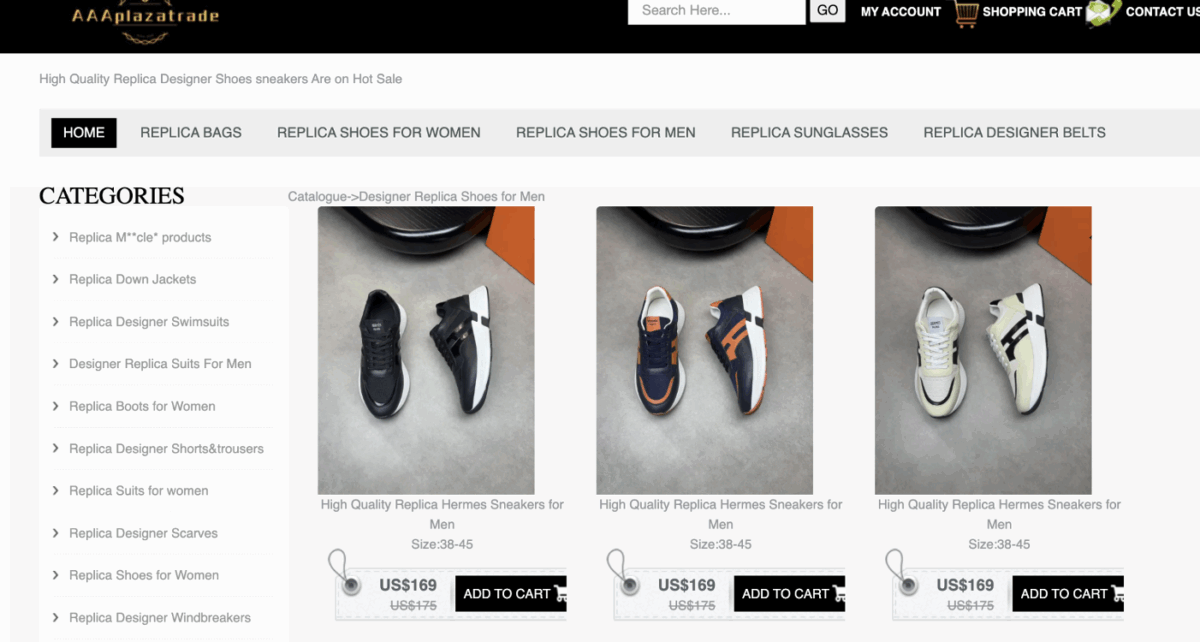Expand the Replica Down Jackets category
This screenshot has width=1200, height=642.
[56, 280]
